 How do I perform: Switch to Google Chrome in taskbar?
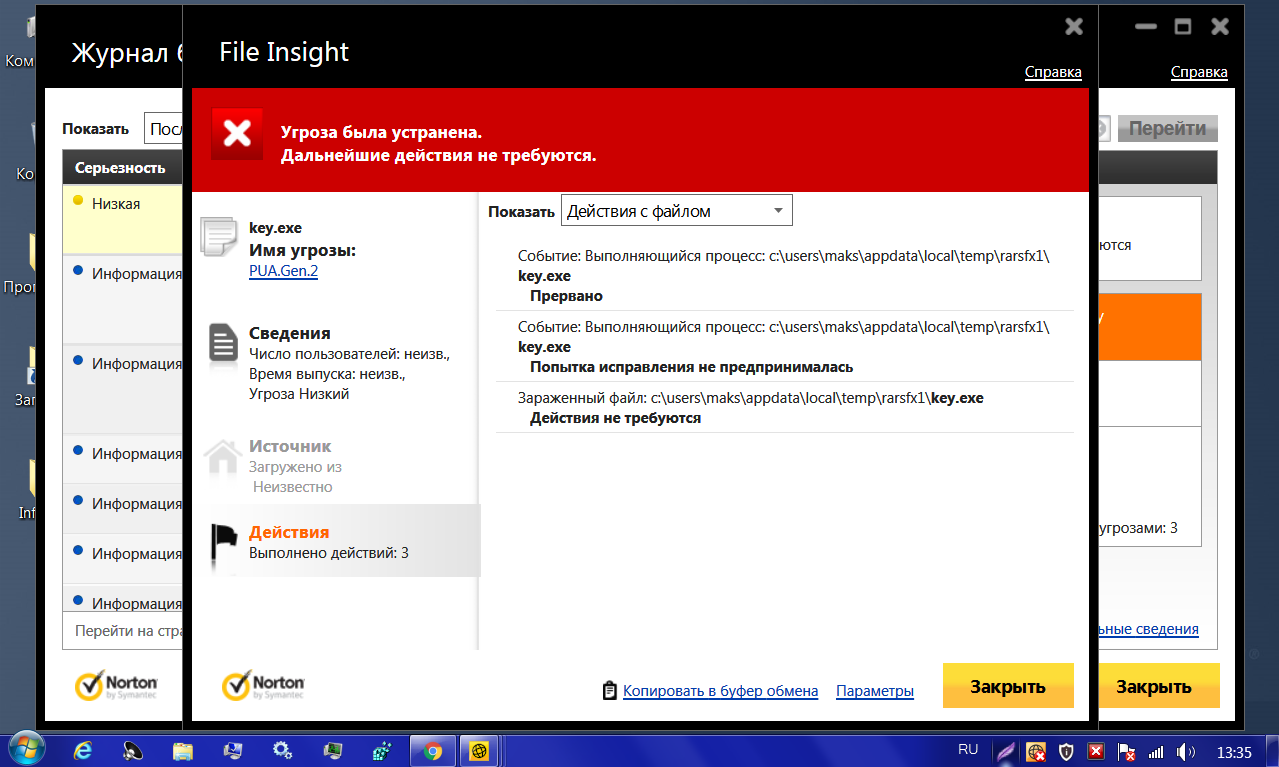(433, 750)
